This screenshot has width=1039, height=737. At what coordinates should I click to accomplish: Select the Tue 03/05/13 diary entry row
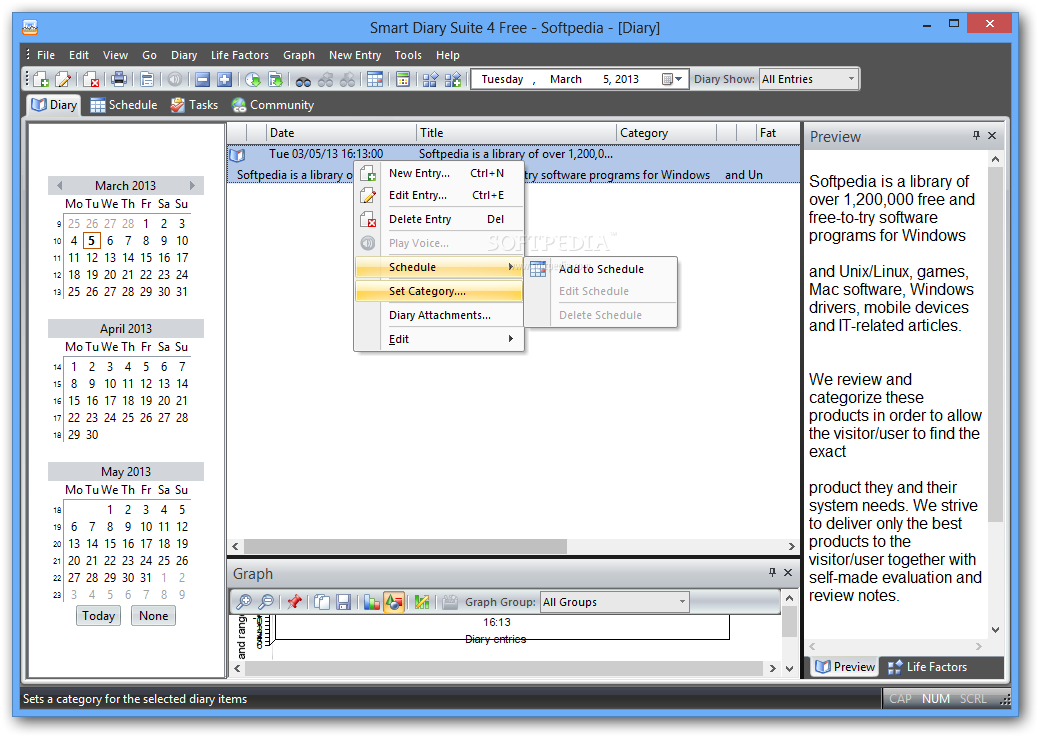click(514, 164)
